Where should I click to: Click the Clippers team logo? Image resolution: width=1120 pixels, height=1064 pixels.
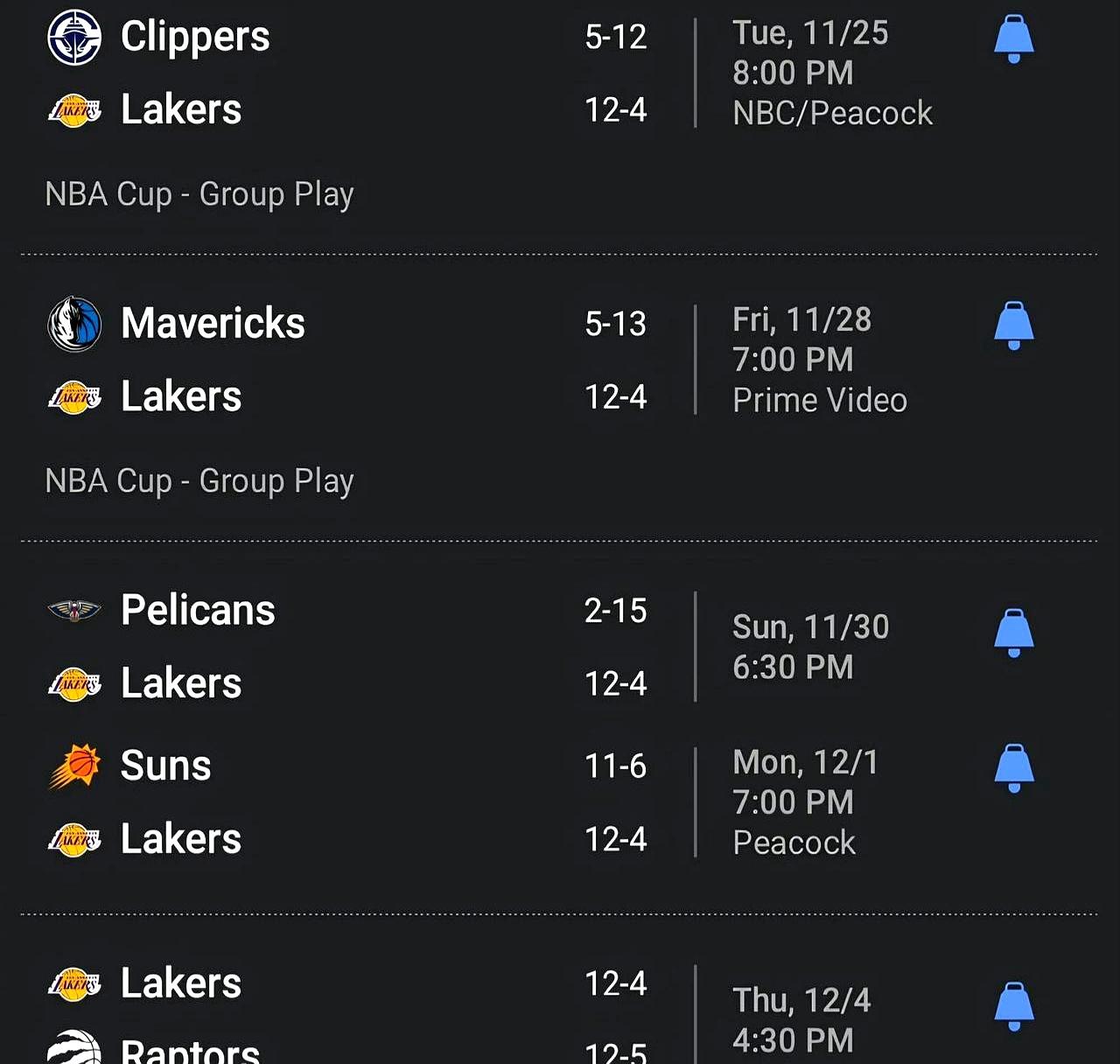click(74, 37)
